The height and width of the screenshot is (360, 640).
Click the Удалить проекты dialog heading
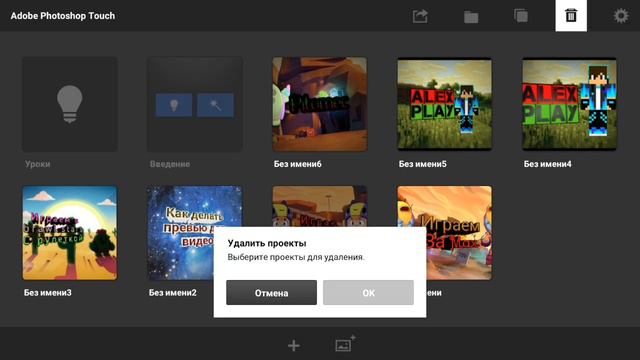267,243
